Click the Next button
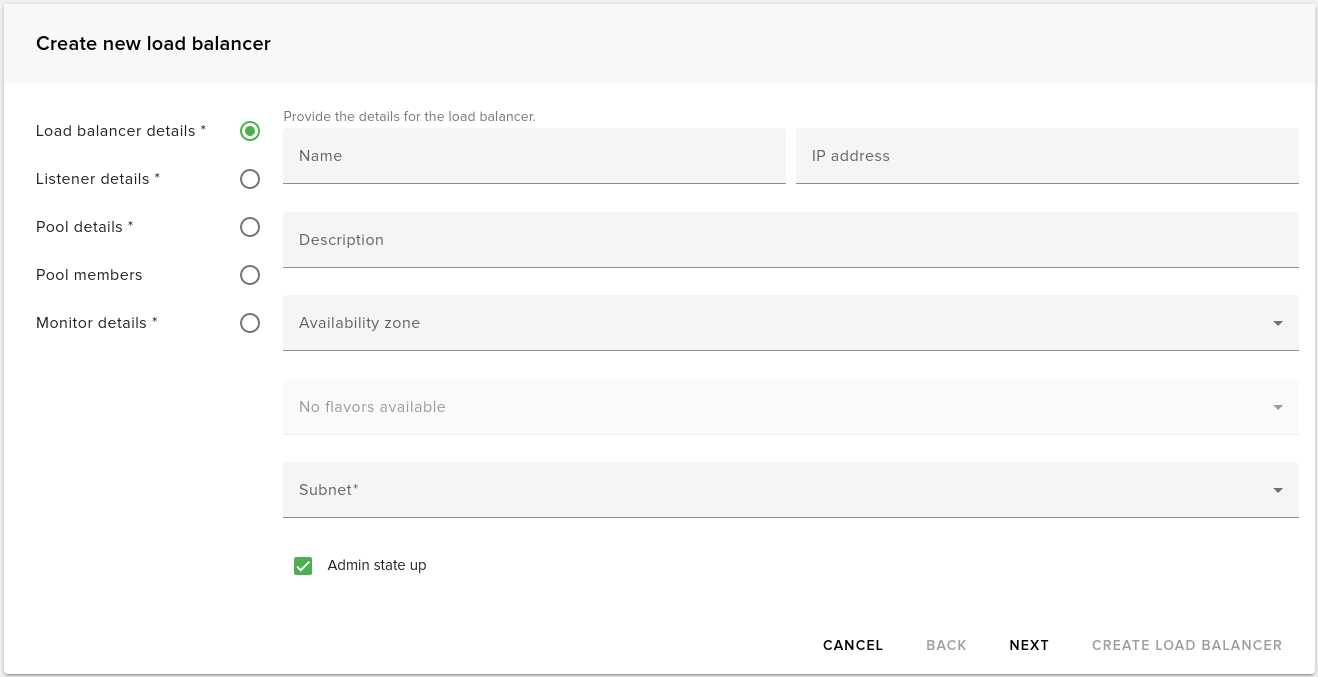Image resolution: width=1318 pixels, height=677 pixels. (x=1028, y=645)
